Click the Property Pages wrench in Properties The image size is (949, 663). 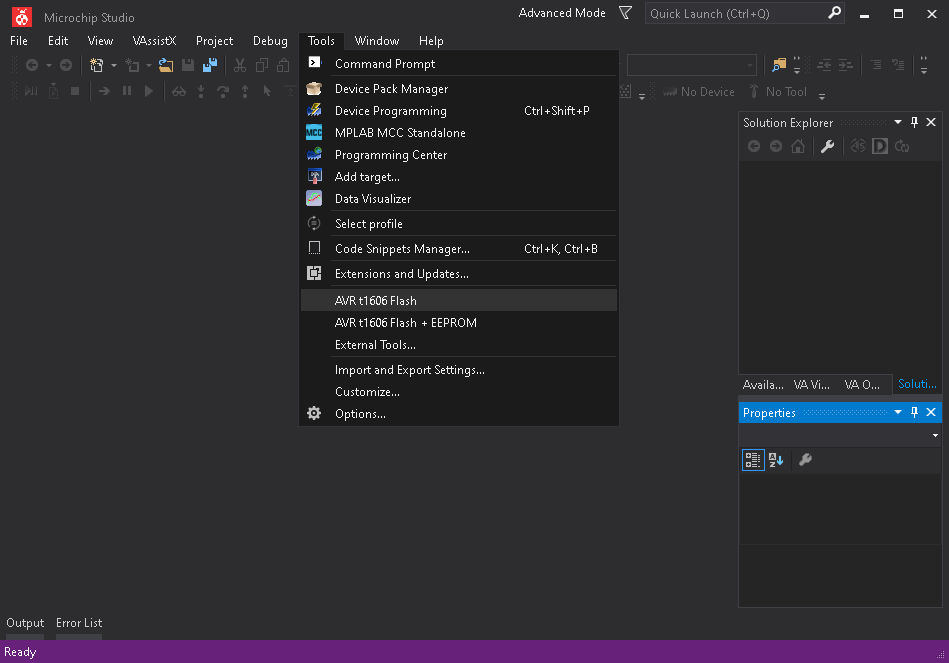click(x=806, y=460)
